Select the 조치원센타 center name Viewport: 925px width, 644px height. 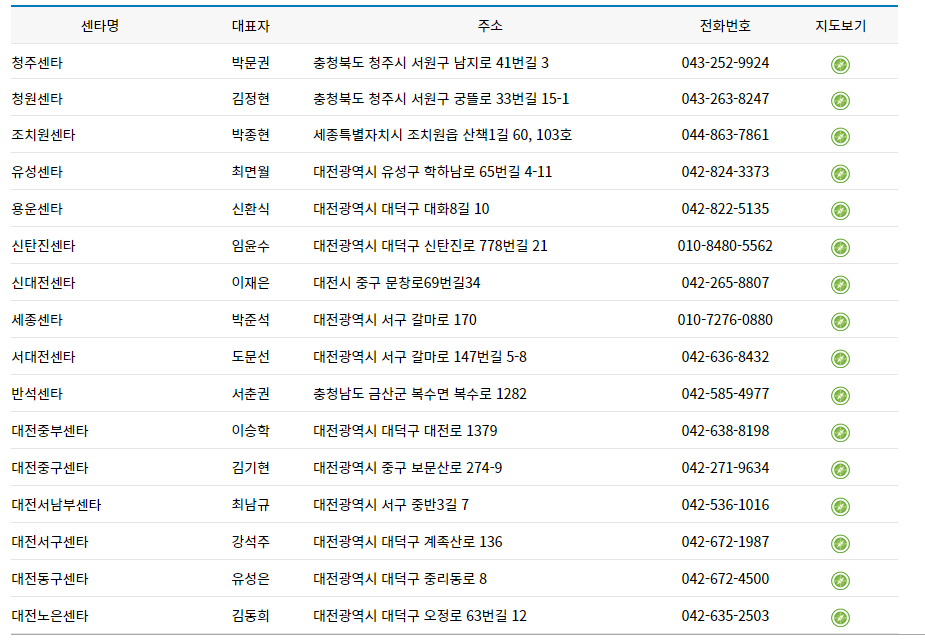click(44, 134)
